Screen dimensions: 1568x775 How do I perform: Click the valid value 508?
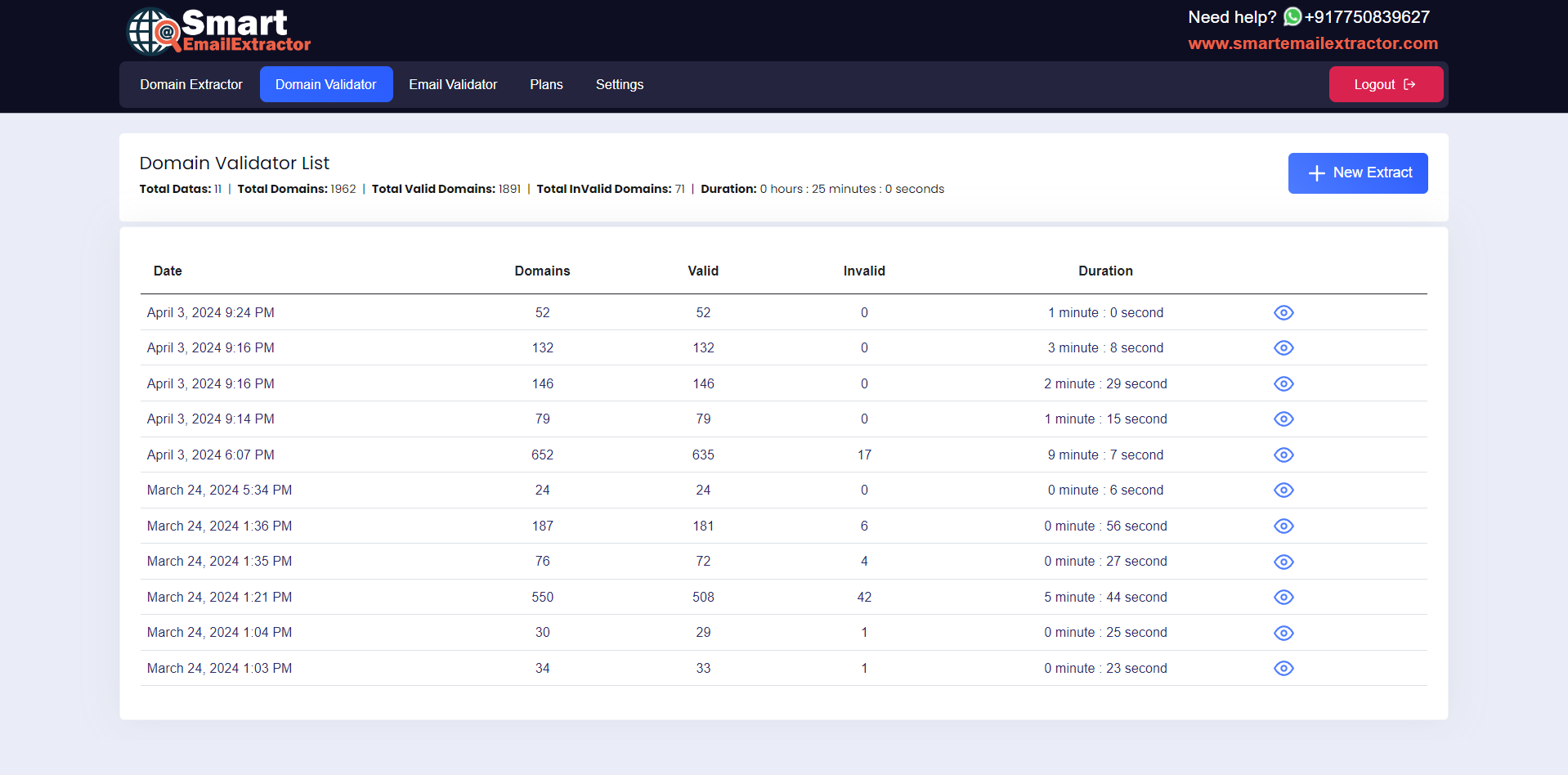point(703,597)
